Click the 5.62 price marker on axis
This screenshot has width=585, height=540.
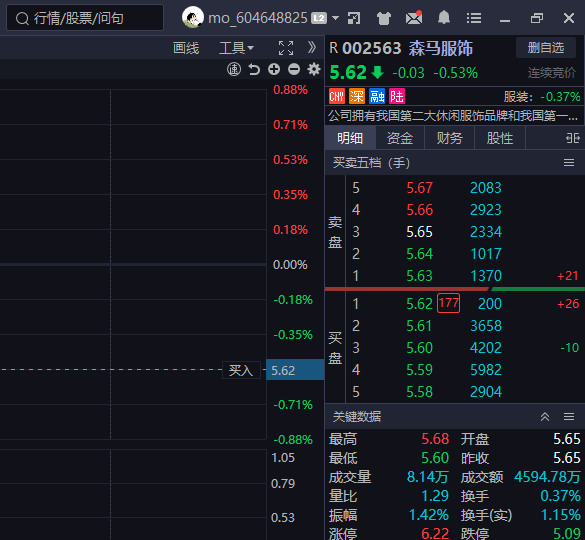point(295,370)
